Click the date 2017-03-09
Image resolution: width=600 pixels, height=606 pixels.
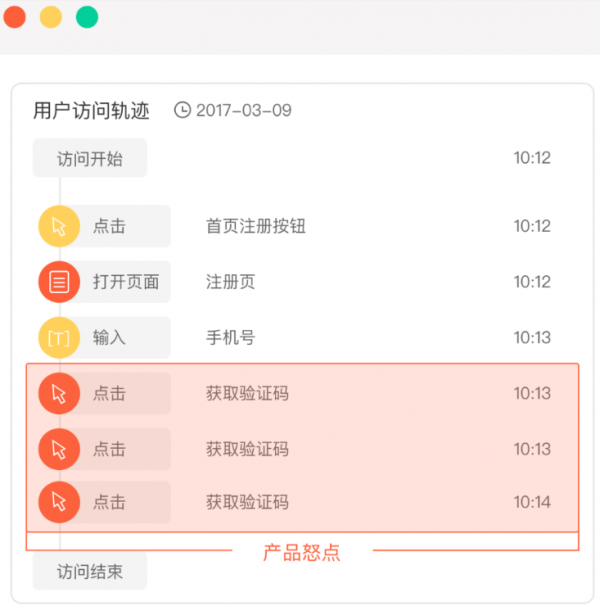point(244,110)
